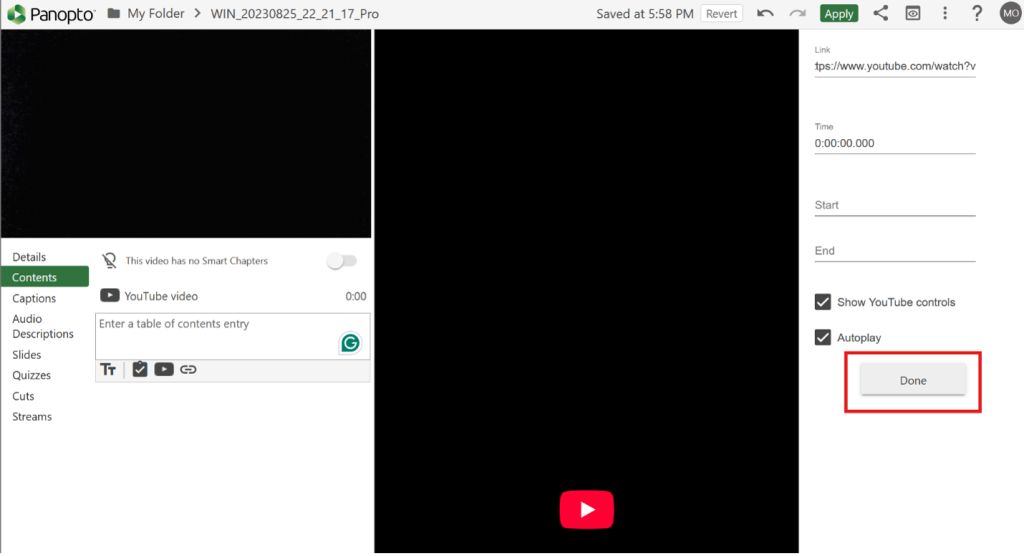Disable the Autoplay checkbox

point(823,338)
